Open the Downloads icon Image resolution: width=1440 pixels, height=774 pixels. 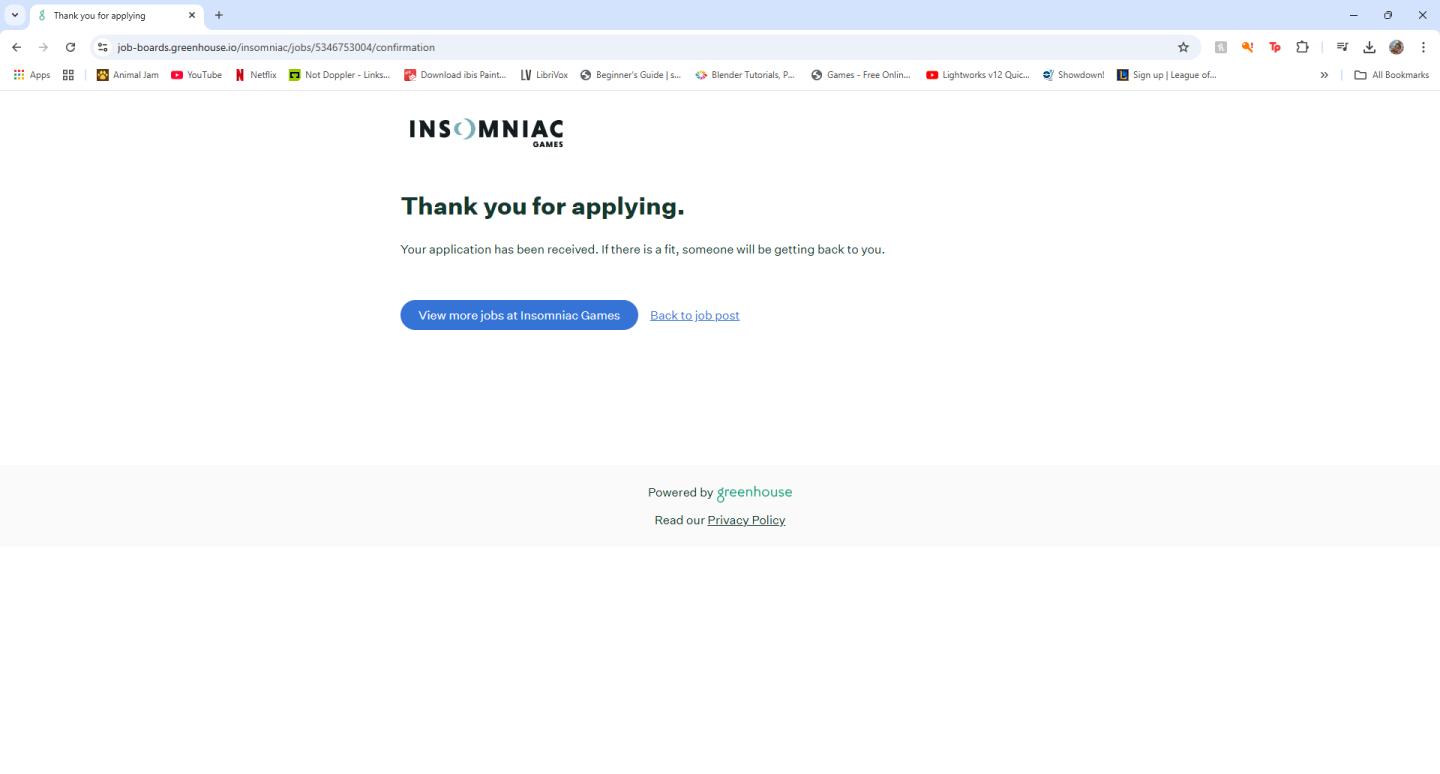(x=1370, y=47)
